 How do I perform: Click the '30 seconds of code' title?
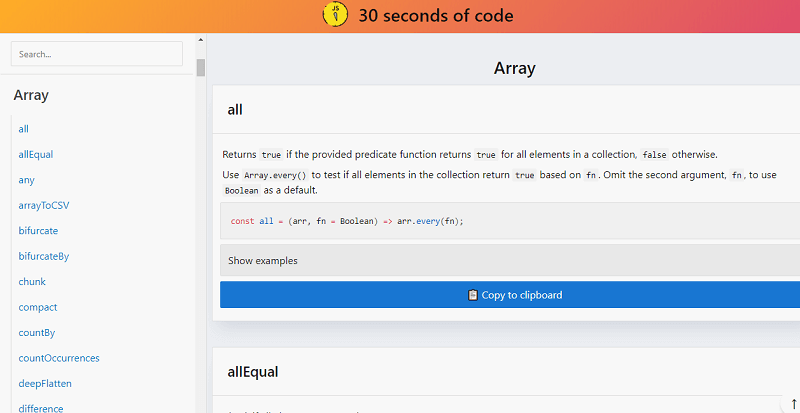click(436, 16)
